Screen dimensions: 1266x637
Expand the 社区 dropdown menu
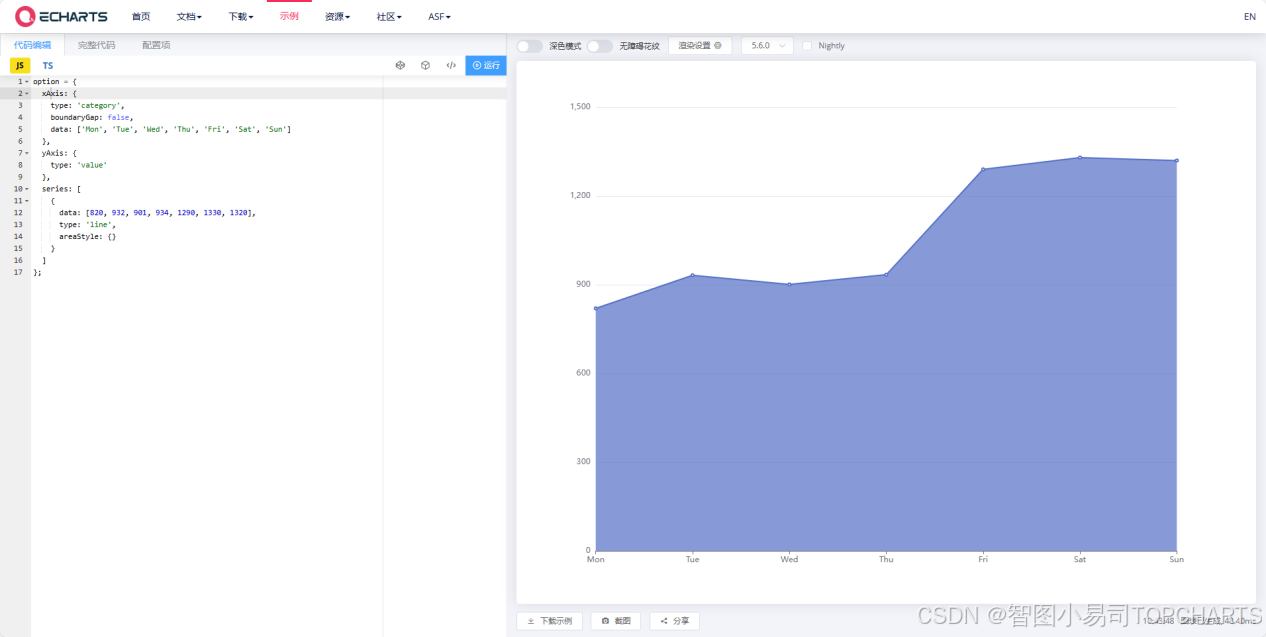pyautogui.click(x=389, y=17)
